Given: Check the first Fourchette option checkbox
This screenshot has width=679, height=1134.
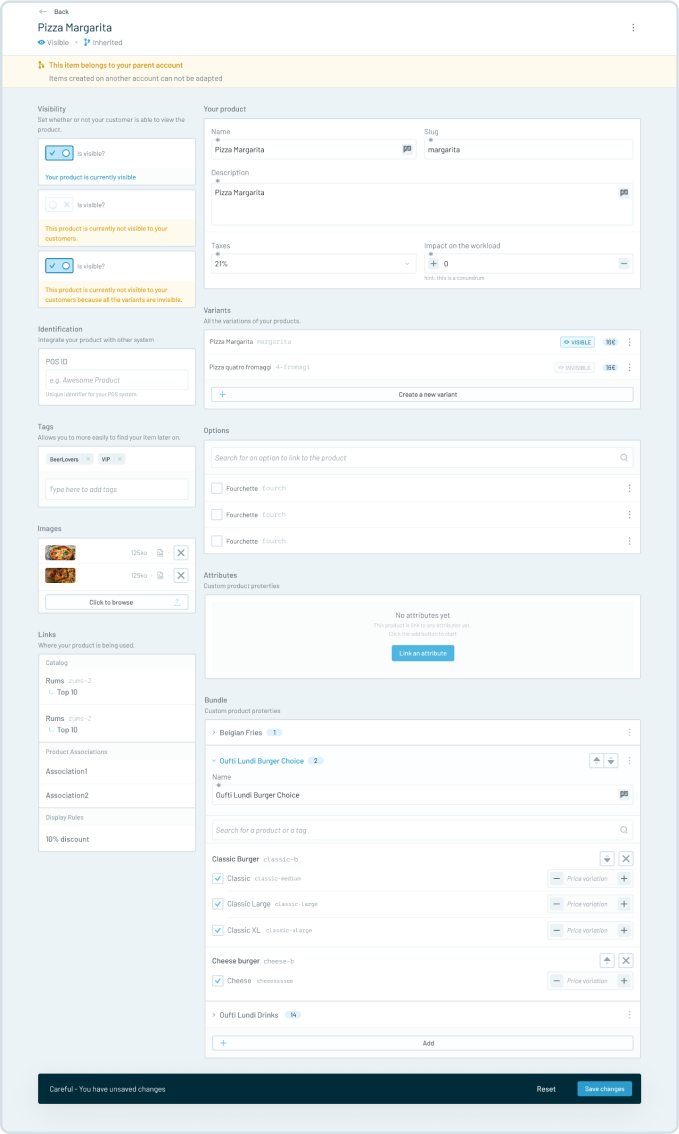Looking at the screenshot, I should 217,488.
